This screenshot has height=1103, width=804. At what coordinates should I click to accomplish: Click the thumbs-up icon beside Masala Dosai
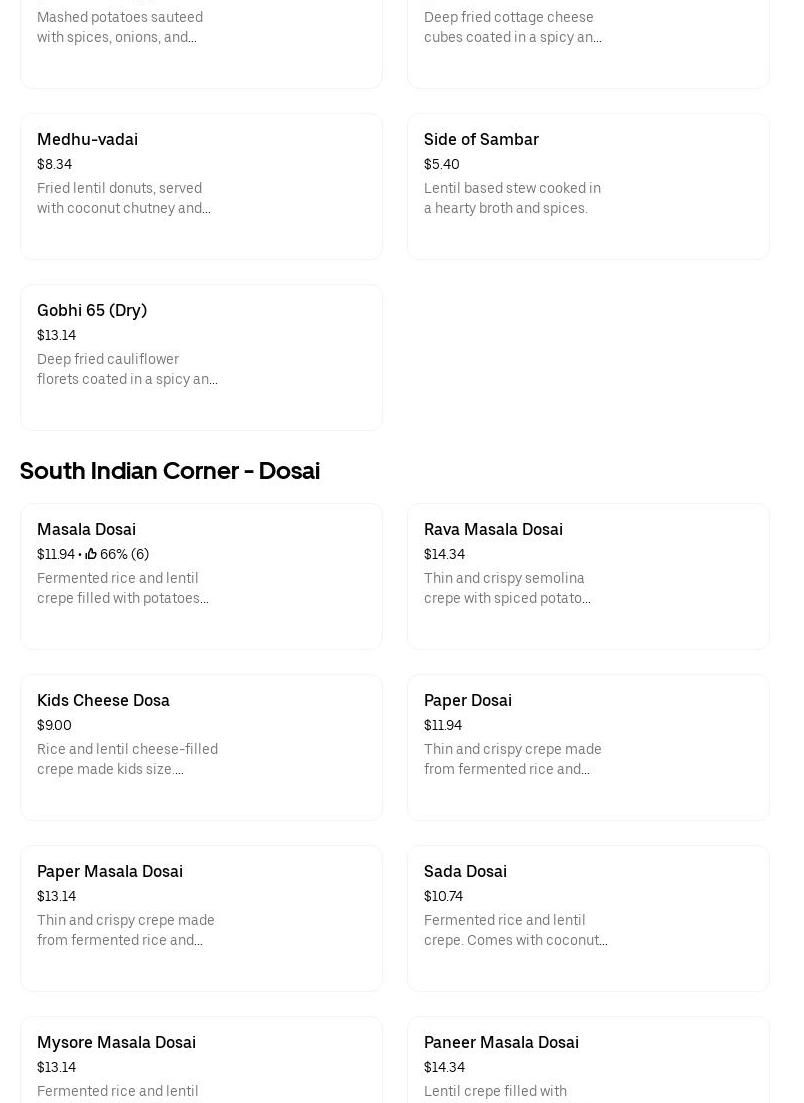coord(91,554)
